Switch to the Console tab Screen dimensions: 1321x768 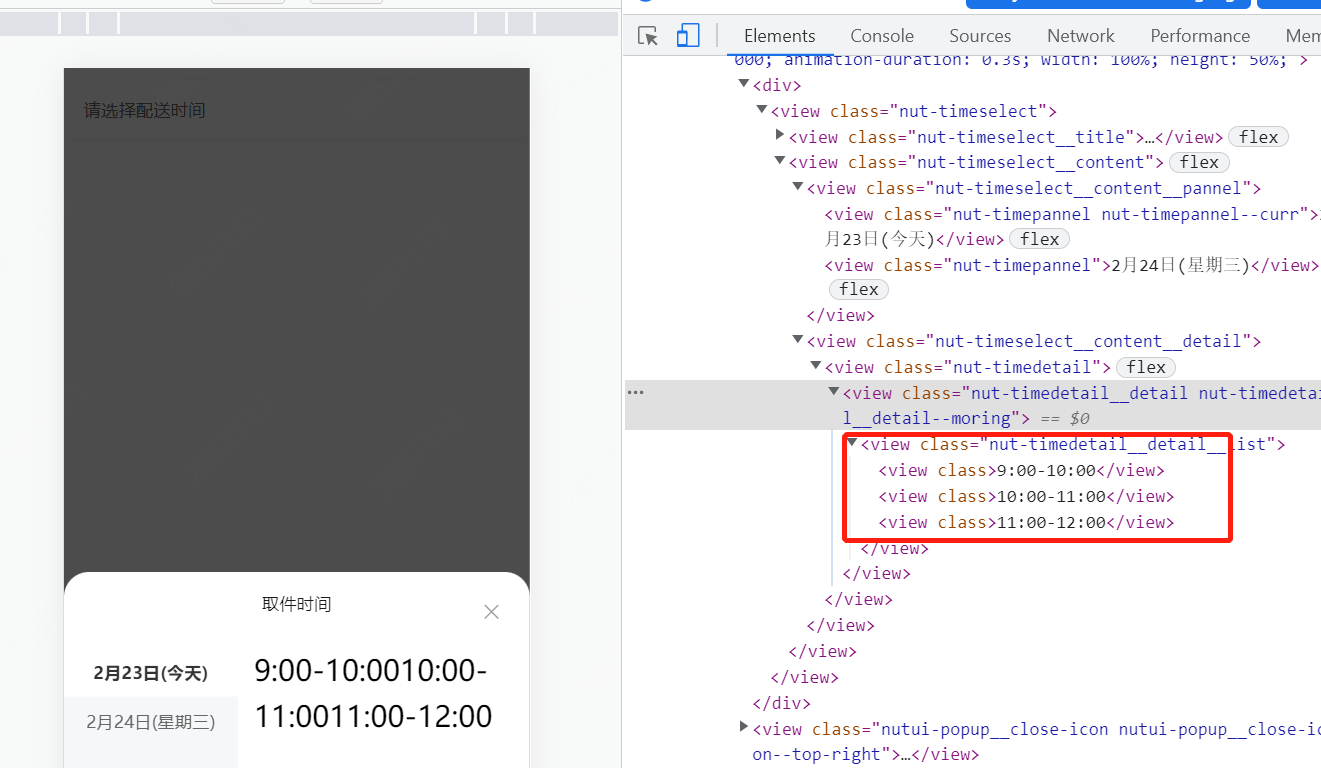coord(882,36)
